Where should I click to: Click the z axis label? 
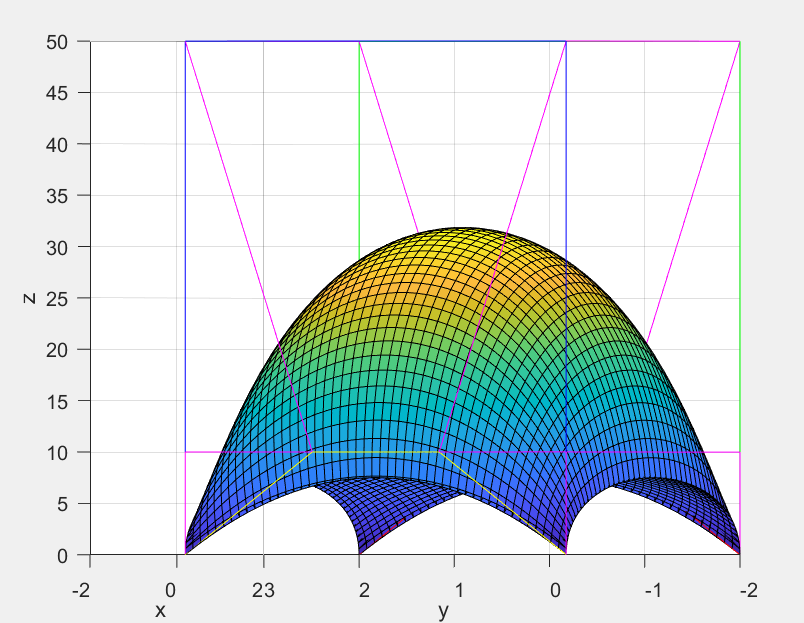pos(30,297)
